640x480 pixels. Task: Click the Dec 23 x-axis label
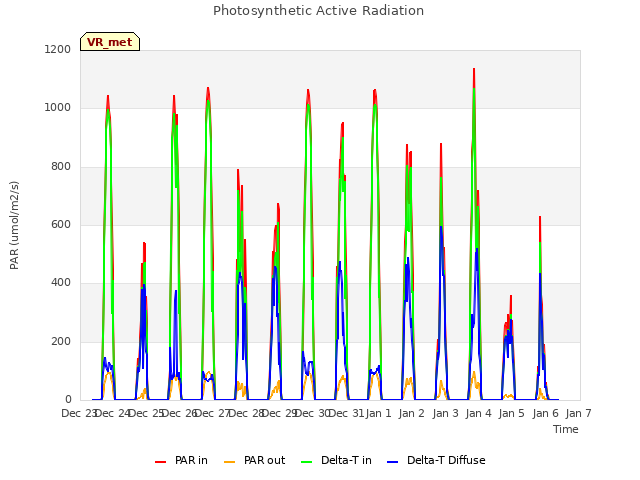80,413
